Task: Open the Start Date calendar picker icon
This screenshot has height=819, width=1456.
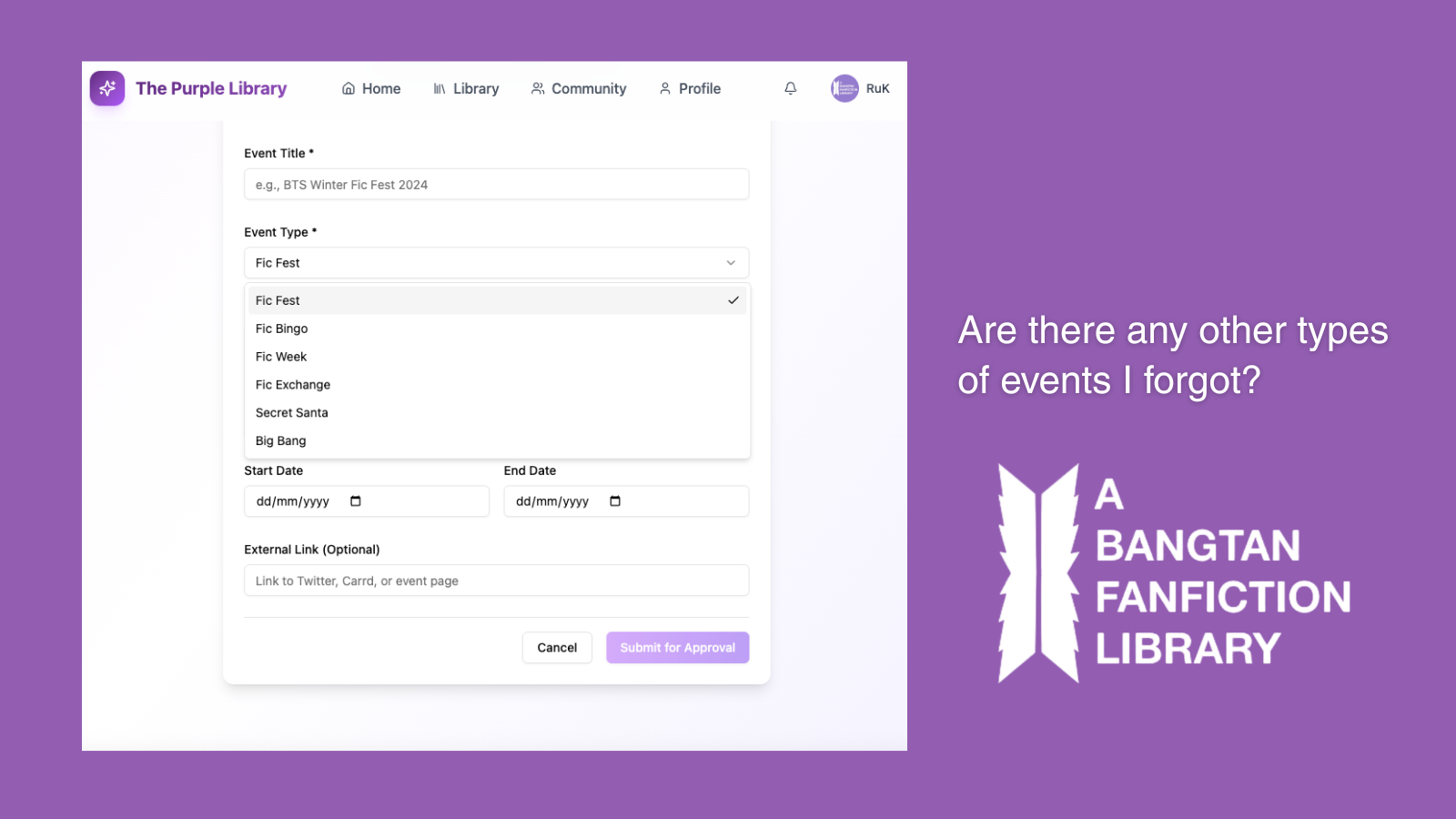Action: [356, 501]
